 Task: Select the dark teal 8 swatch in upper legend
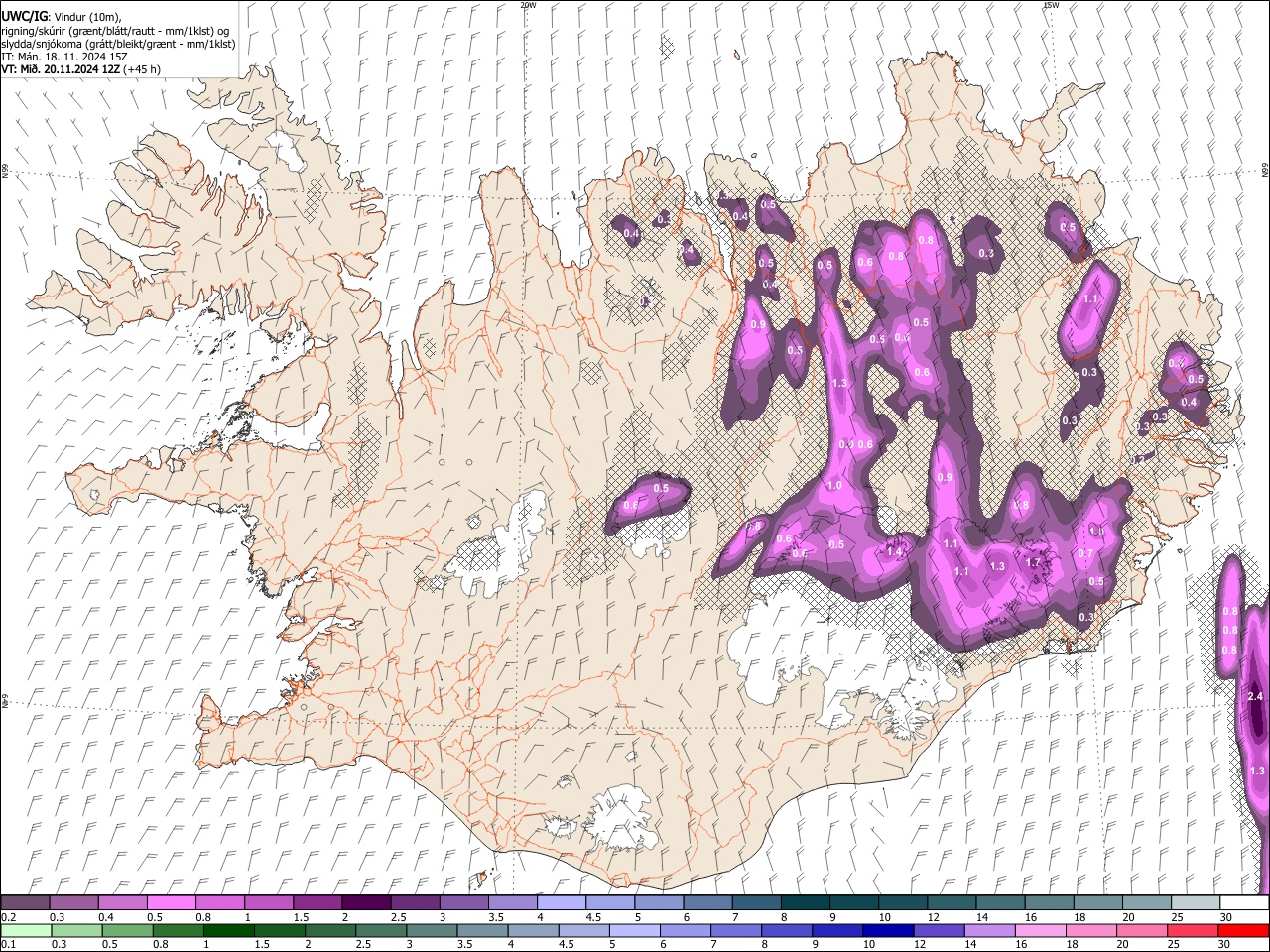[x=805, y=903]
